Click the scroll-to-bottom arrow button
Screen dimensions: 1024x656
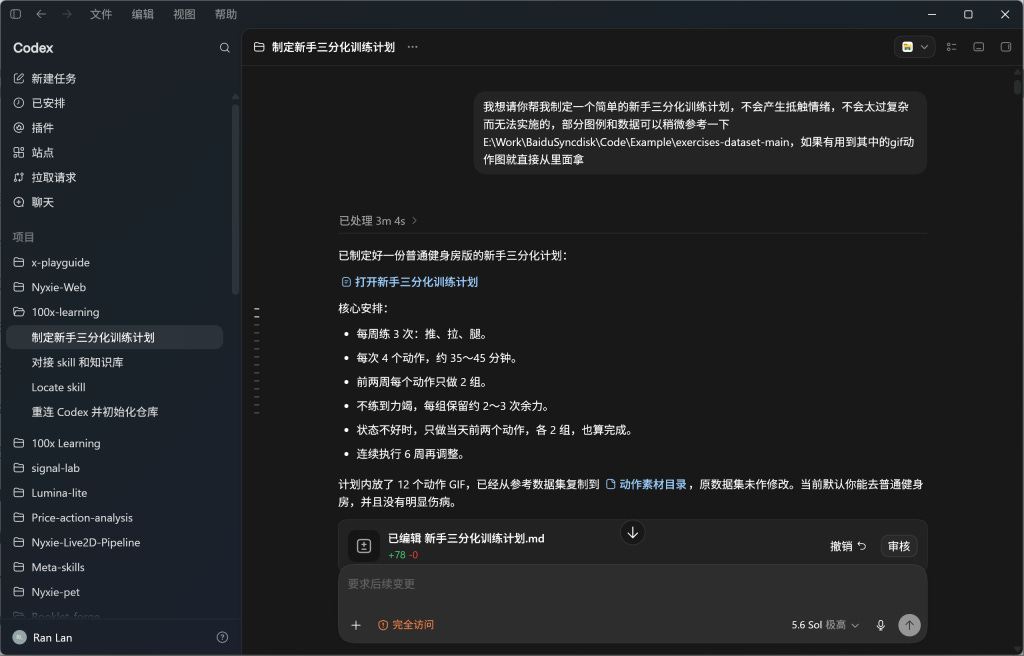(x=632, y=533)
